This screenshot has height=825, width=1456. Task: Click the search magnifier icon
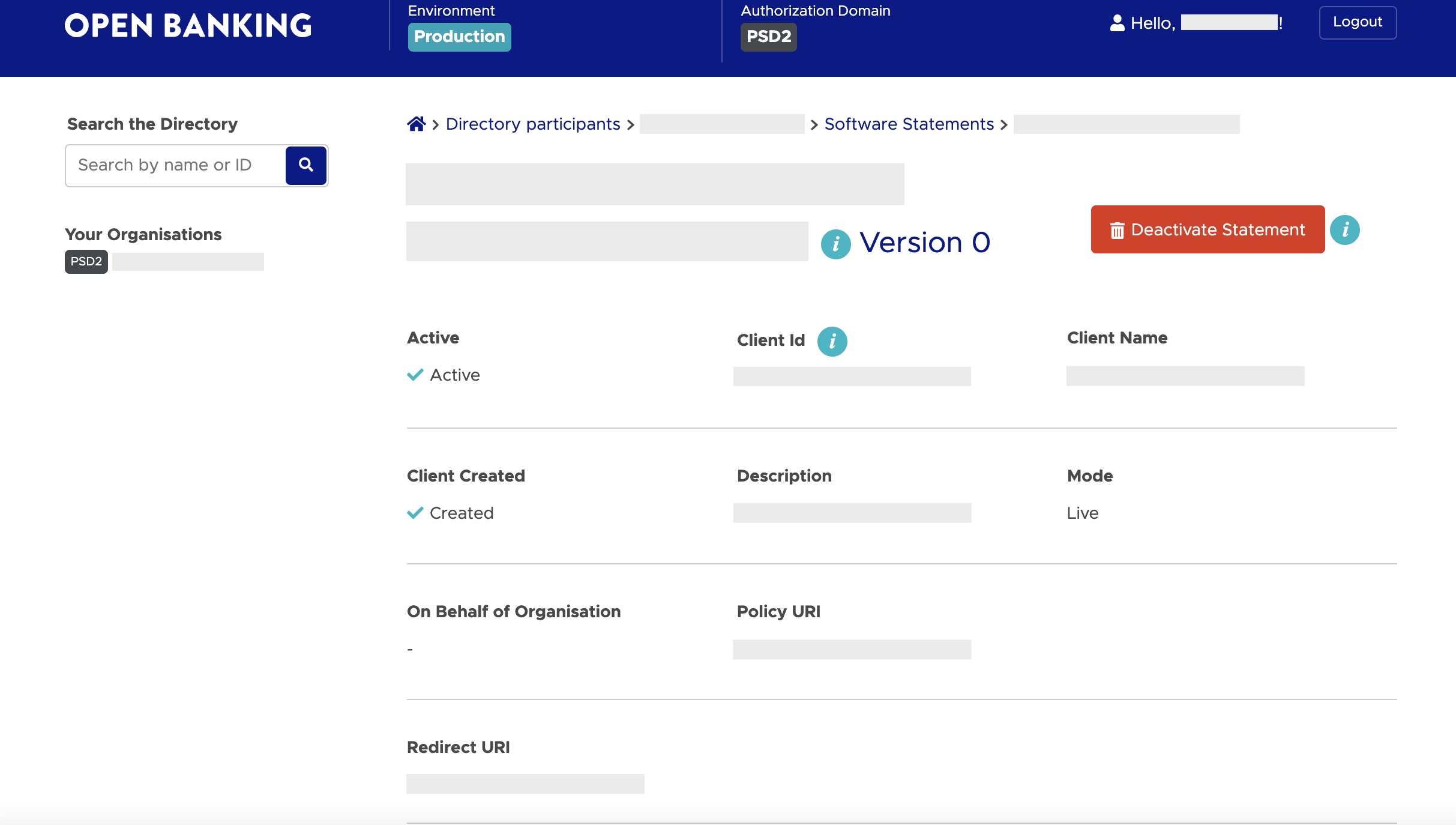(x=305, y=165)
